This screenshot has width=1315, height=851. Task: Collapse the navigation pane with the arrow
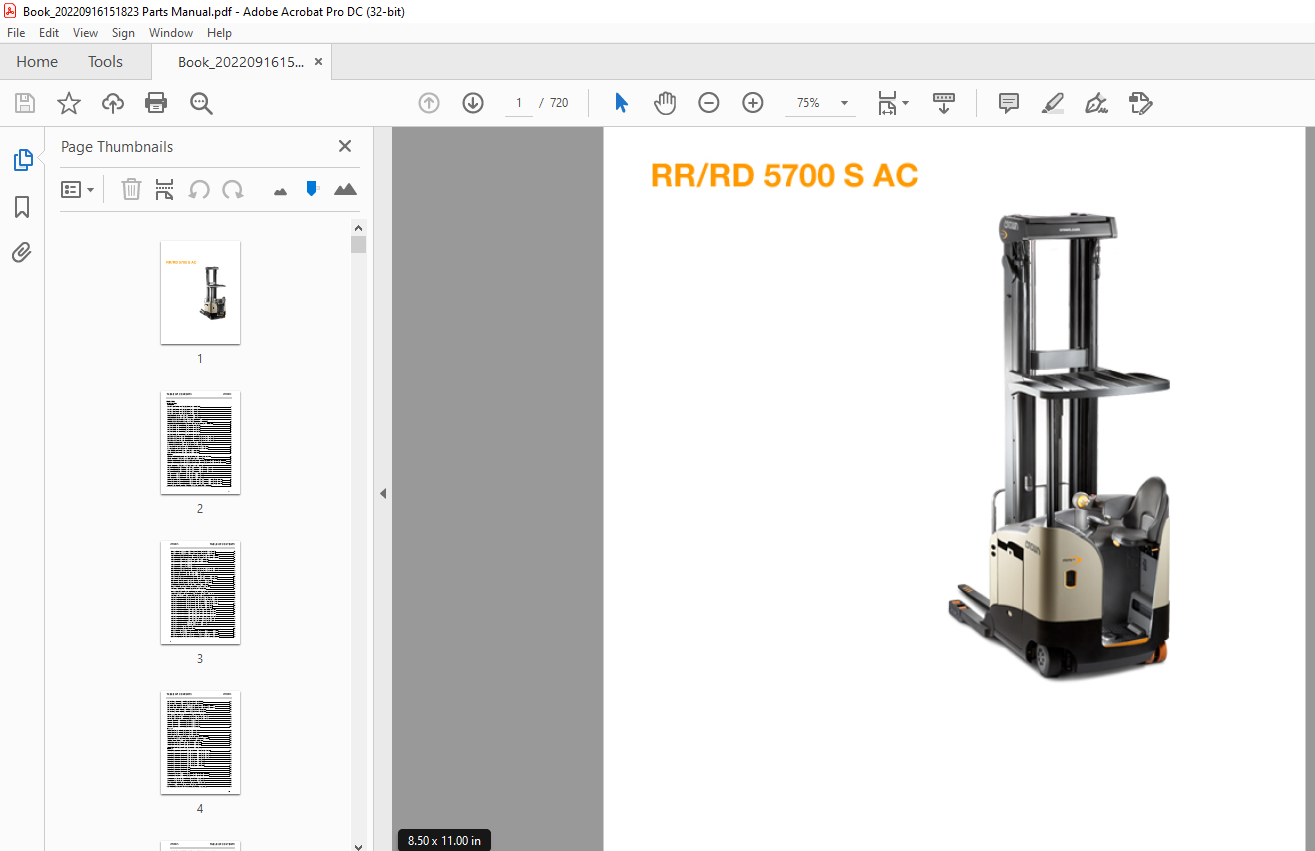[x=383, y=493]
